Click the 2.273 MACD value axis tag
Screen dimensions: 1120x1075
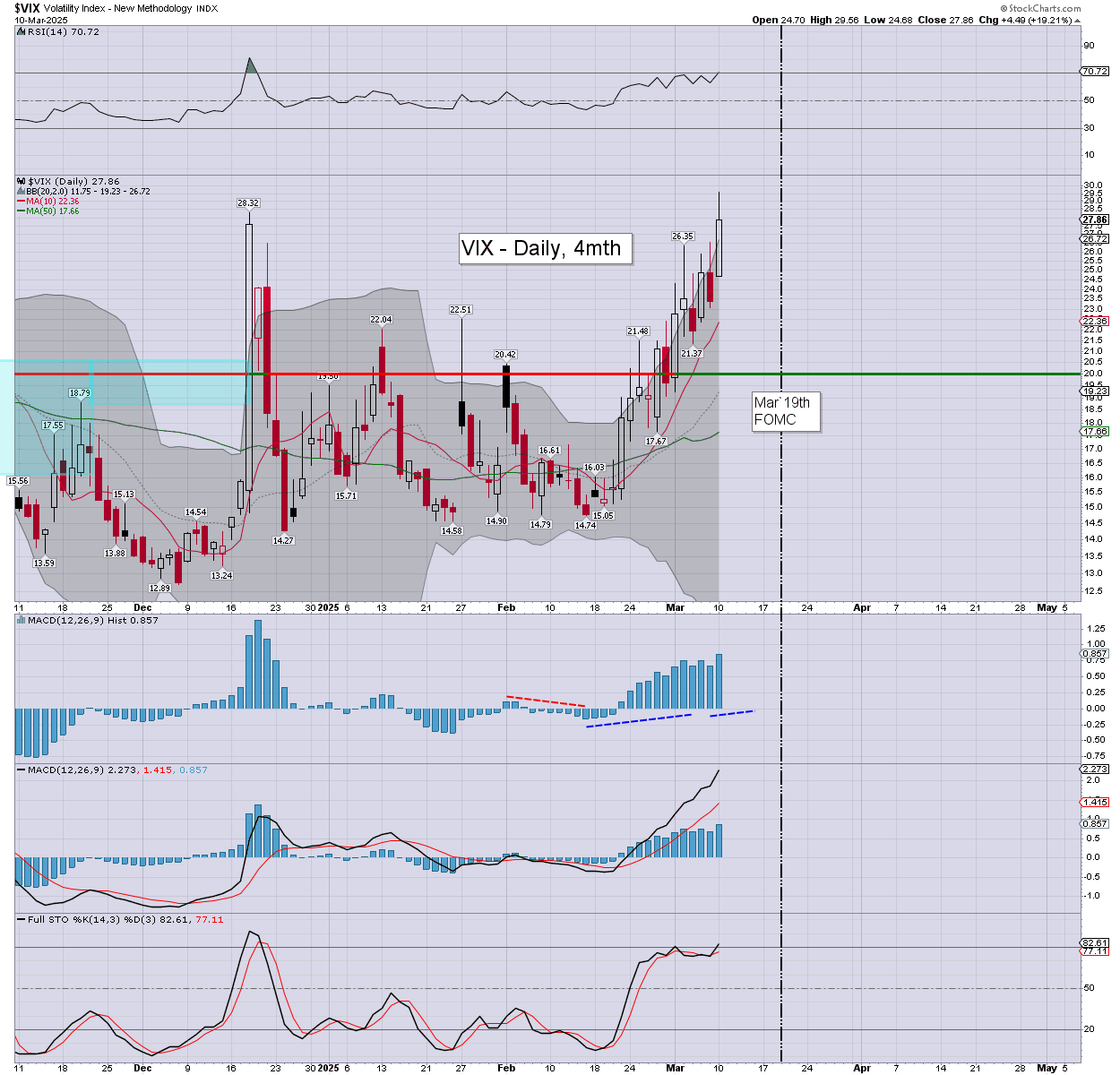tap(1095, 769)
